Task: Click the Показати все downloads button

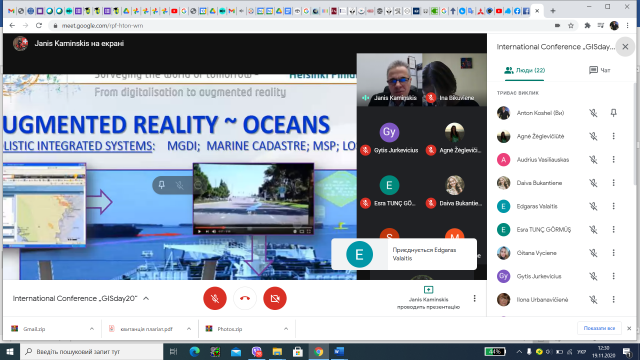Action: [x=599, y=328]
